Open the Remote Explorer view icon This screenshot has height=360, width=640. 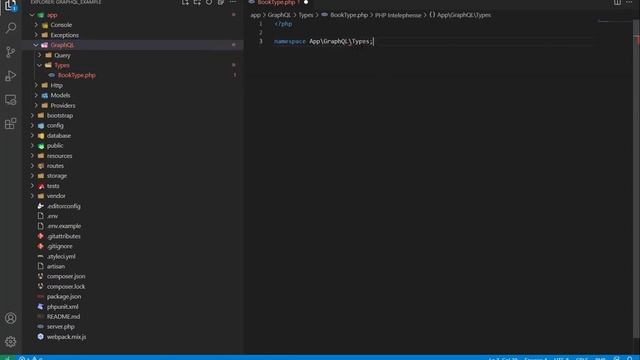[x=11, y=100]
